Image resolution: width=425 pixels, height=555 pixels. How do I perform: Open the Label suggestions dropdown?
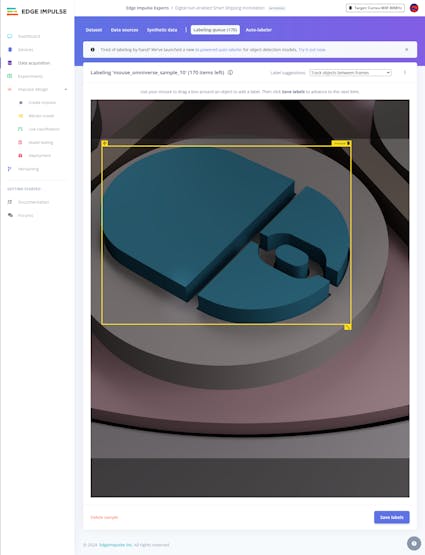coord(350,73)
